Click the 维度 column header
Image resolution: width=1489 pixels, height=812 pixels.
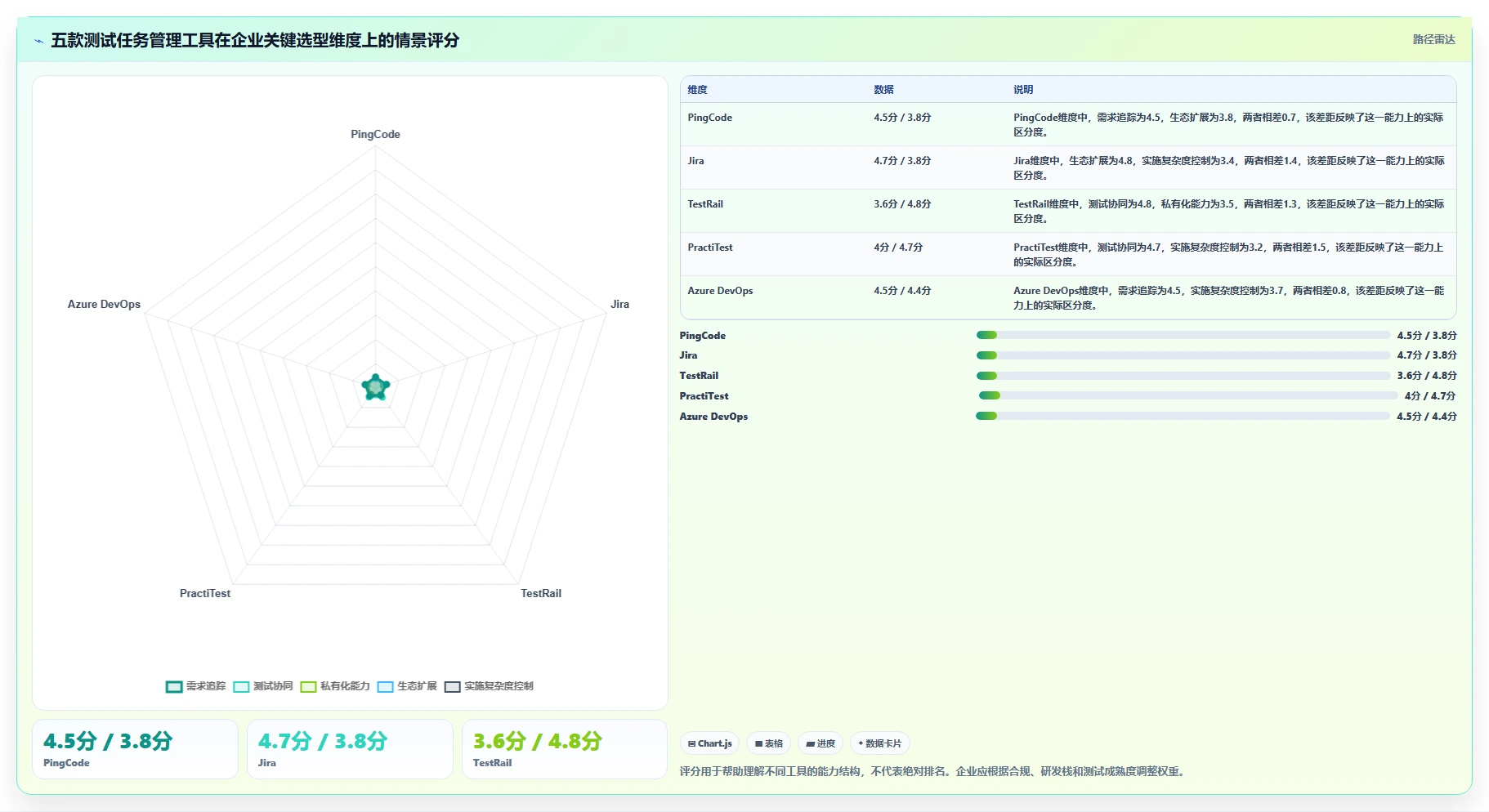pyautogui.click(x=697, y=90)
